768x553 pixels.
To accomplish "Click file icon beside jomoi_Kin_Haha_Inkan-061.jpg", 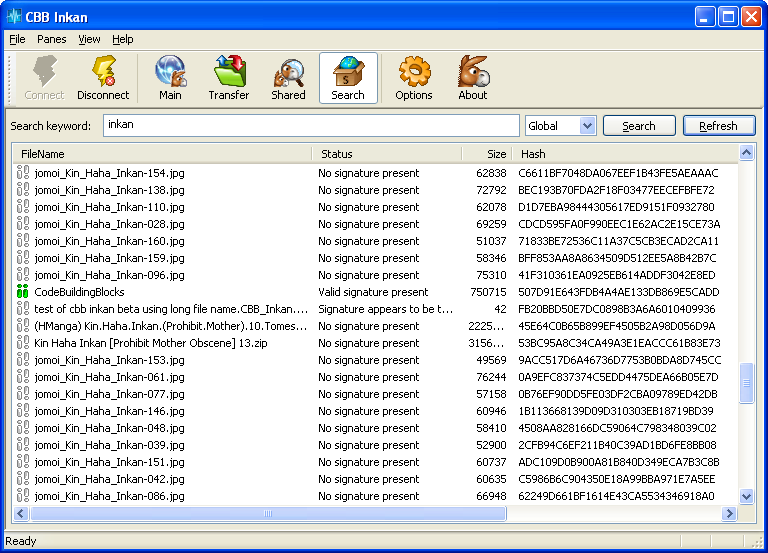I will pos(23,377).
